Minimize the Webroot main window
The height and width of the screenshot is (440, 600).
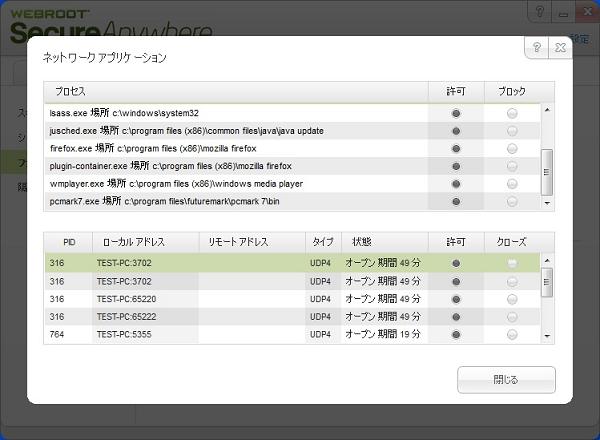[x=563, y=13]
